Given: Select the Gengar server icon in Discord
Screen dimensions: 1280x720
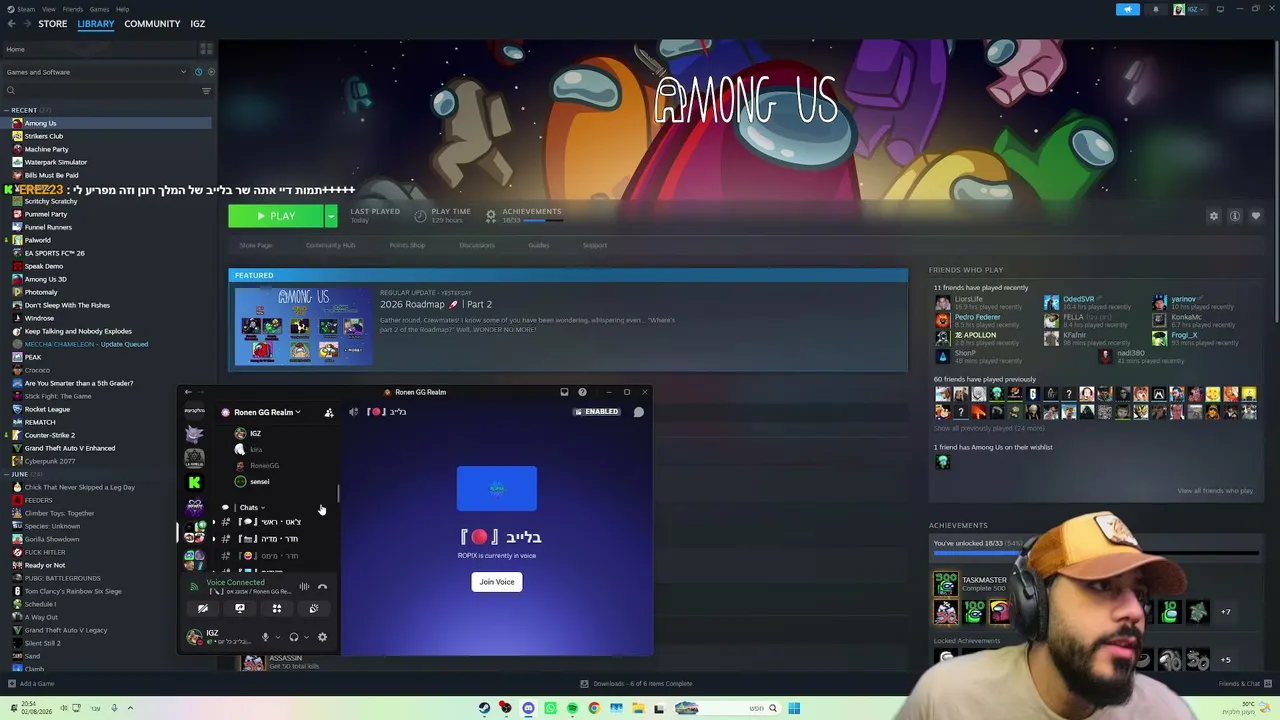Looking at the screenshot, I should [x=194, y=434].
